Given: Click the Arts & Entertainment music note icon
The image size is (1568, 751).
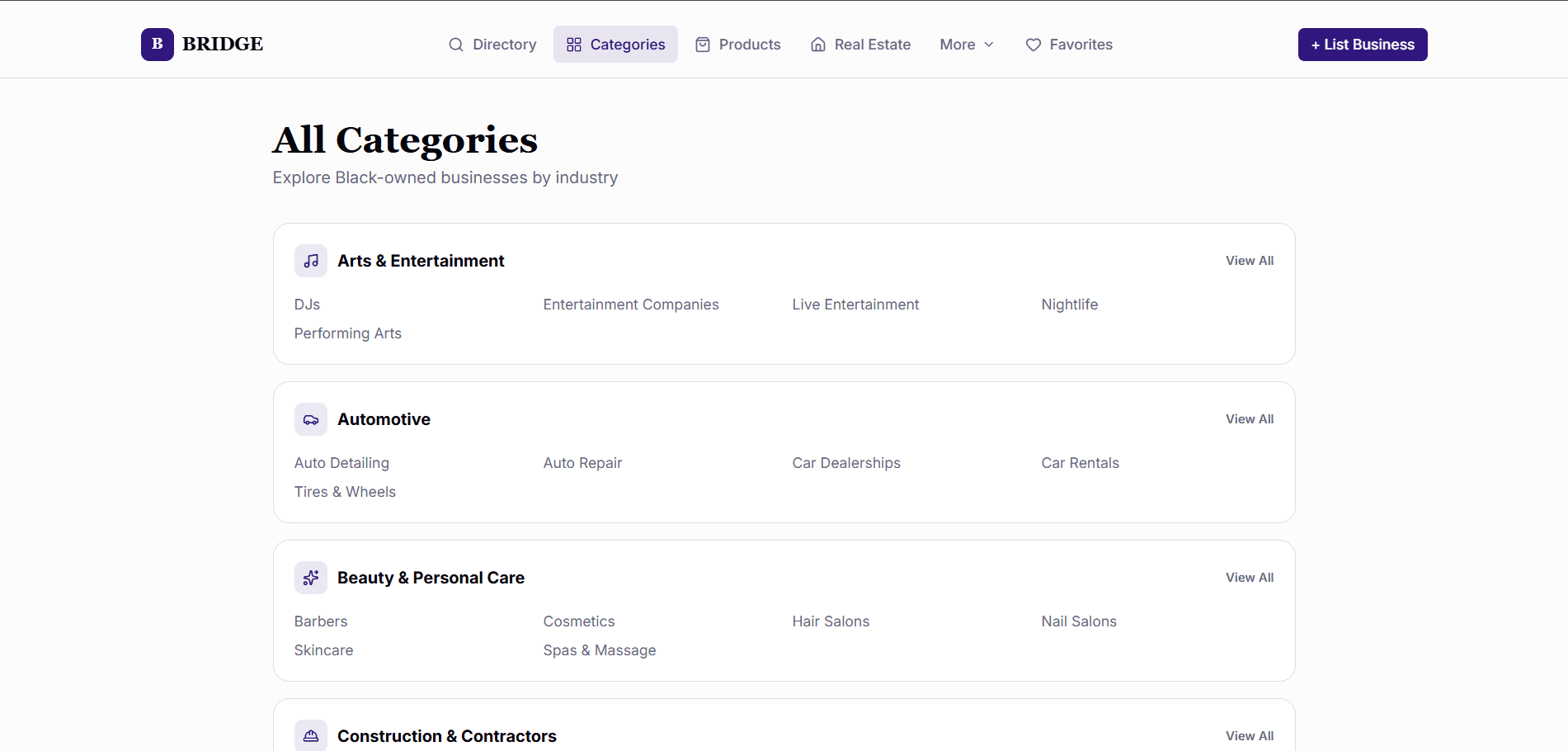Looking at the screenshot, I should tap(311, 261).
